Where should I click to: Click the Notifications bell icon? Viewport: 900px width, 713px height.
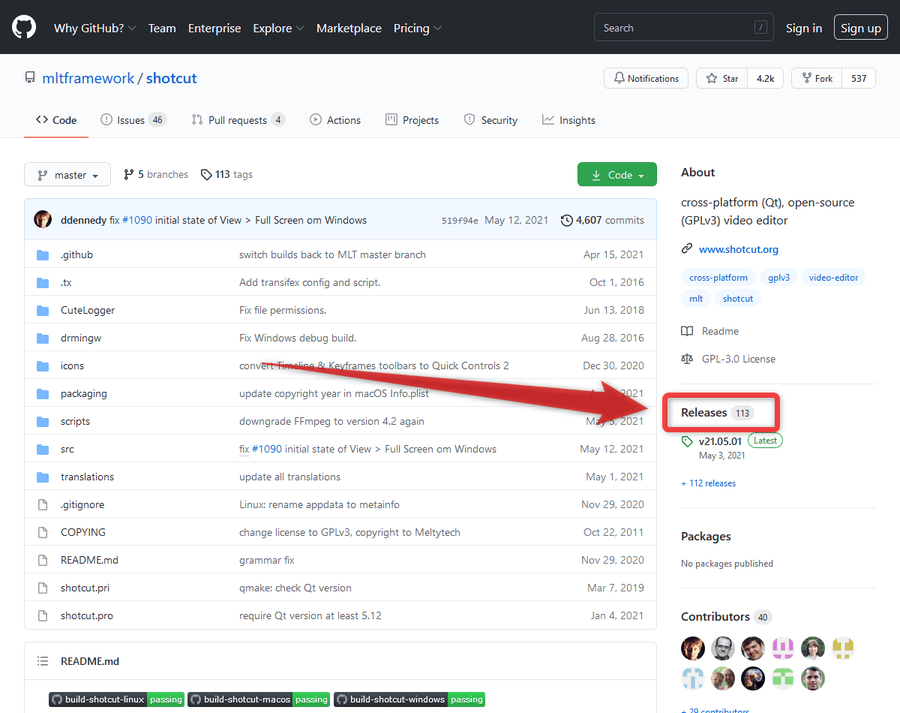[619, 78]
